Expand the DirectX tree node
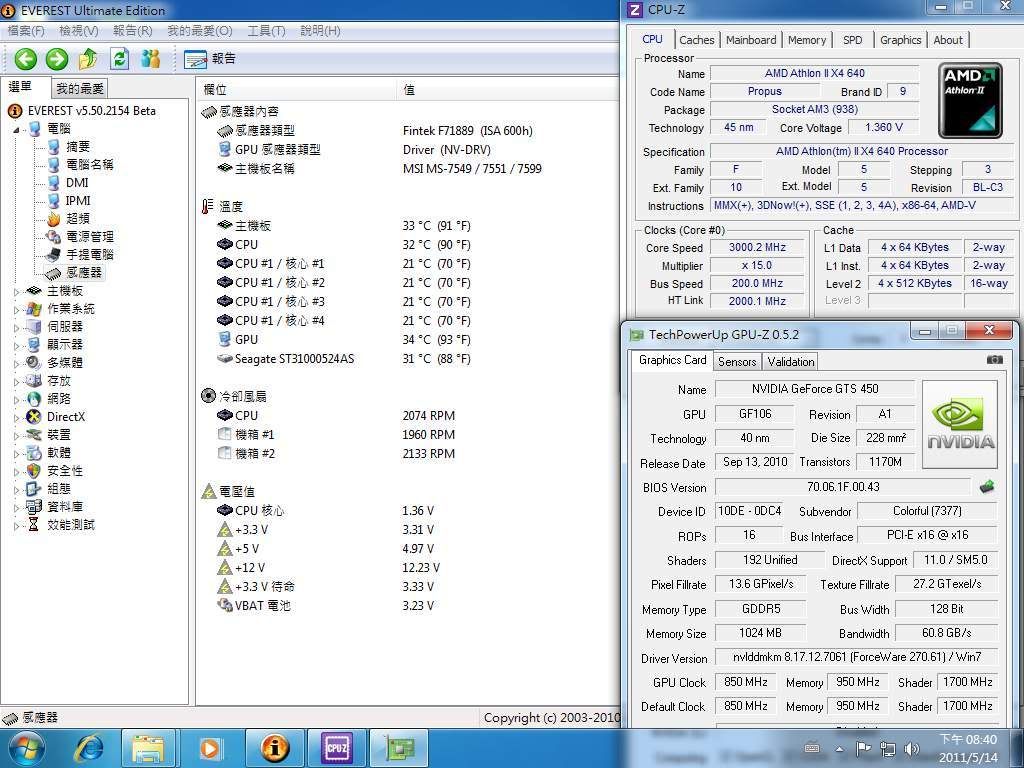The height and width of the screenshot is (768, 1024). (17, 417)
